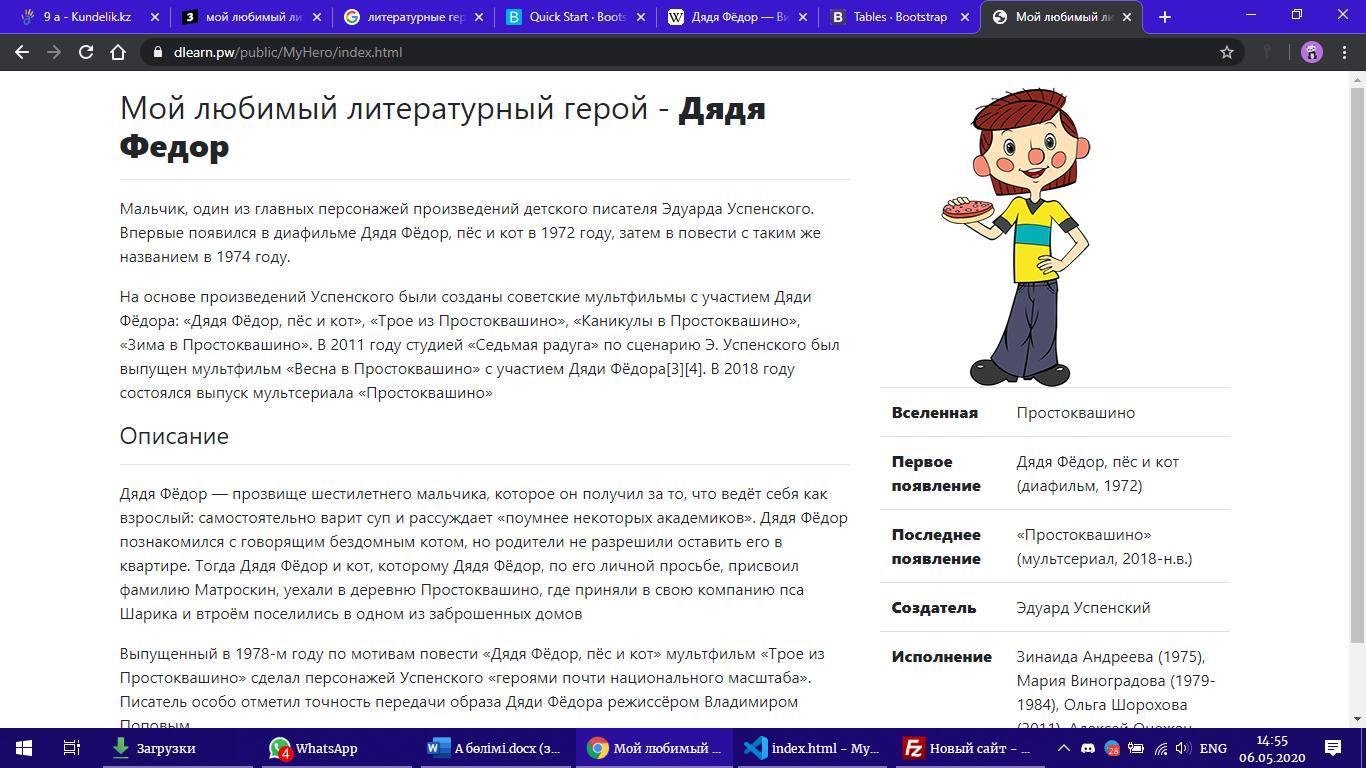Screen dimensions: 1366x768
Task: Open tray icon with 28 badge
Action: click(1112, 748)
